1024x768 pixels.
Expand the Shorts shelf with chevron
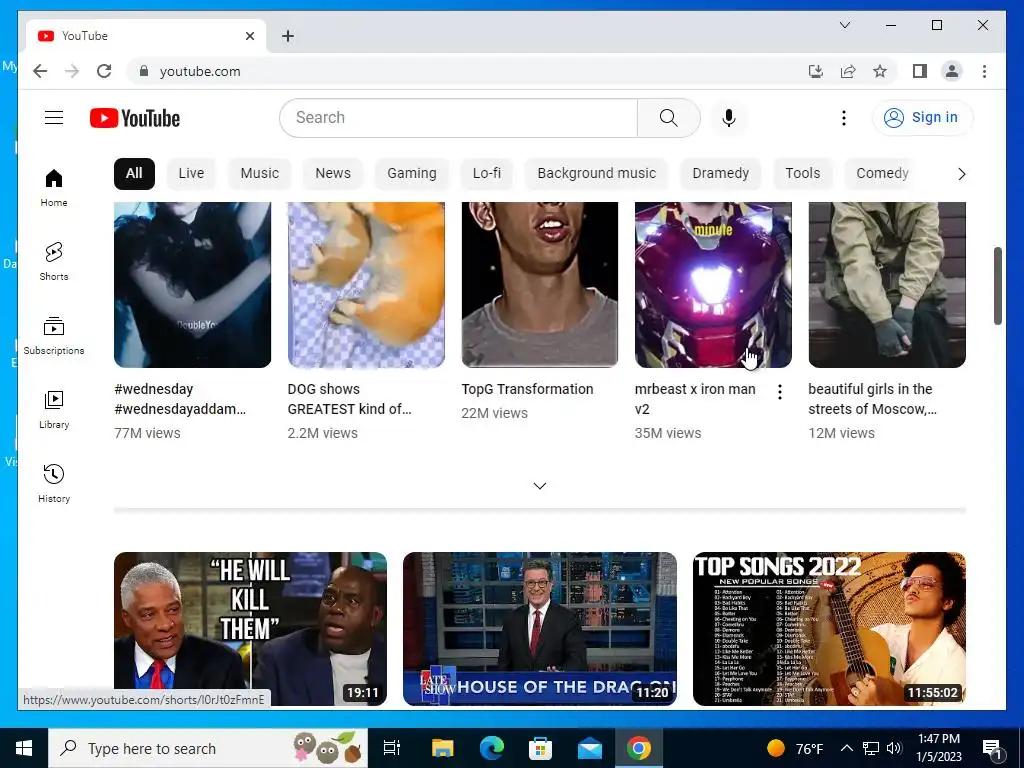(539, 485)
